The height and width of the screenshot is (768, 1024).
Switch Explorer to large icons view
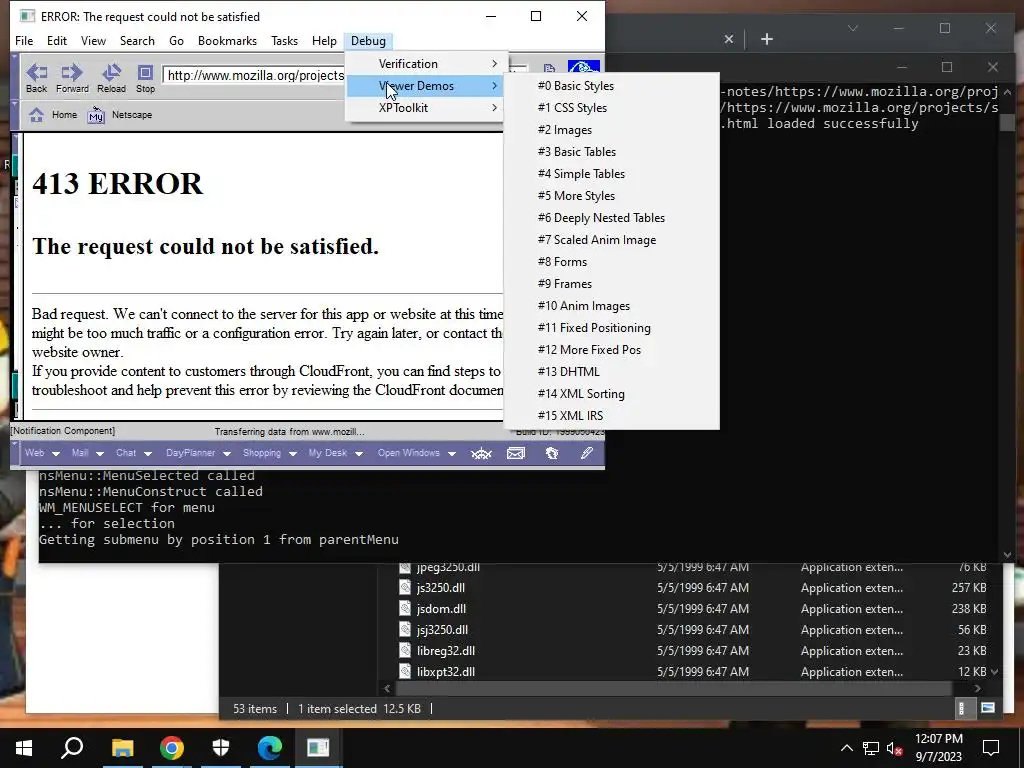(x=988, y=709)
